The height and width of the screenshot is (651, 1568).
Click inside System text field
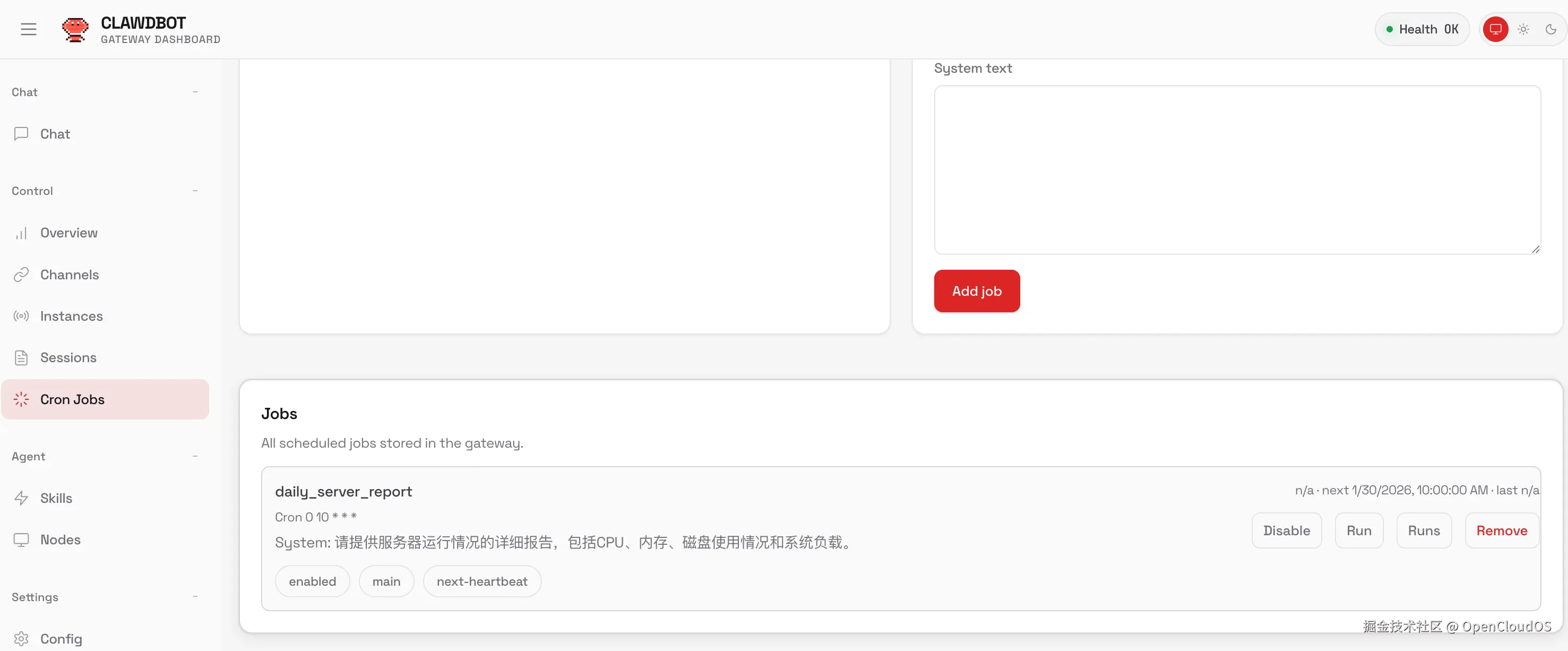pyautogui.click(x=1237, y=170)
